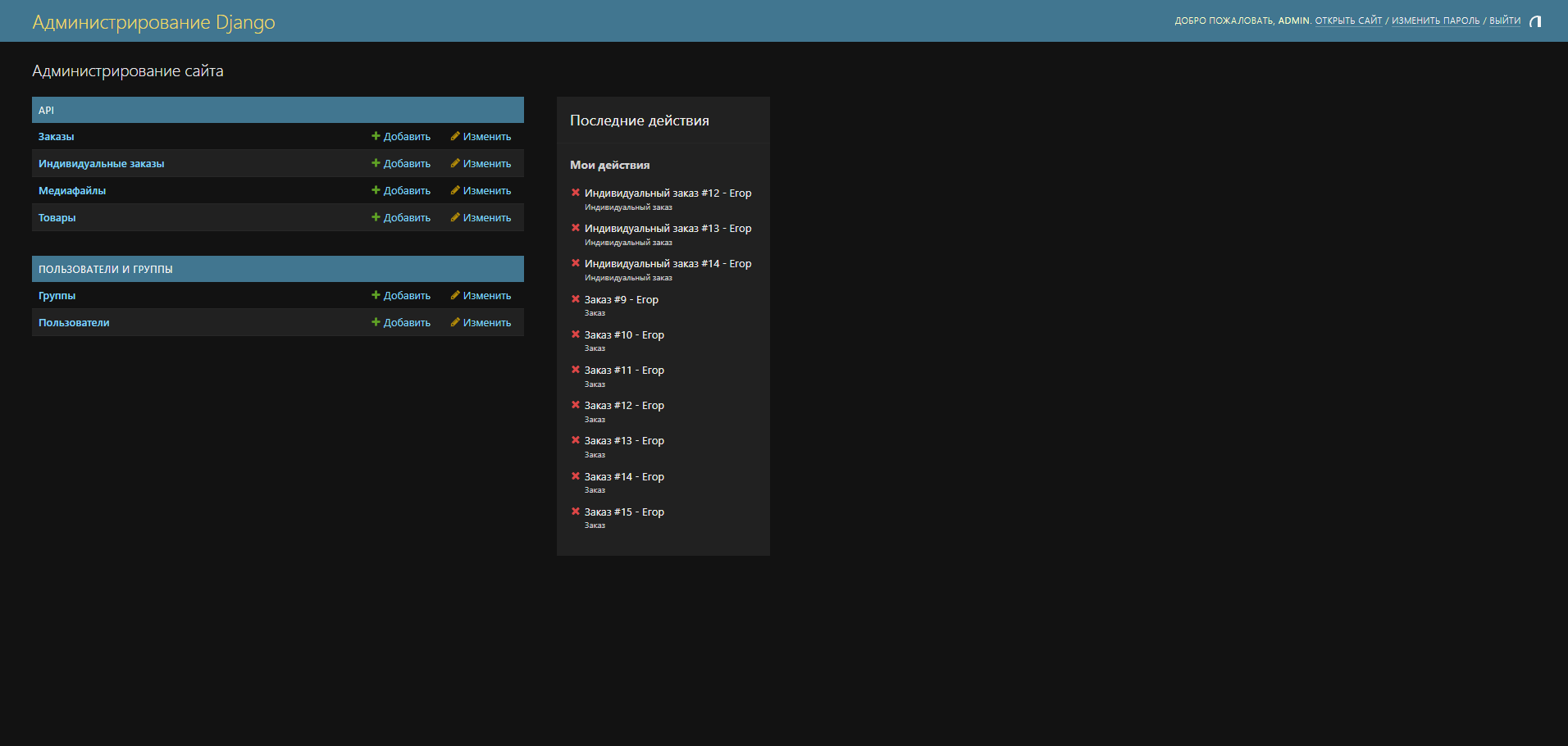Click Добавить text for Медиафайлы
Screen dimensions: 1568x746
407,191
